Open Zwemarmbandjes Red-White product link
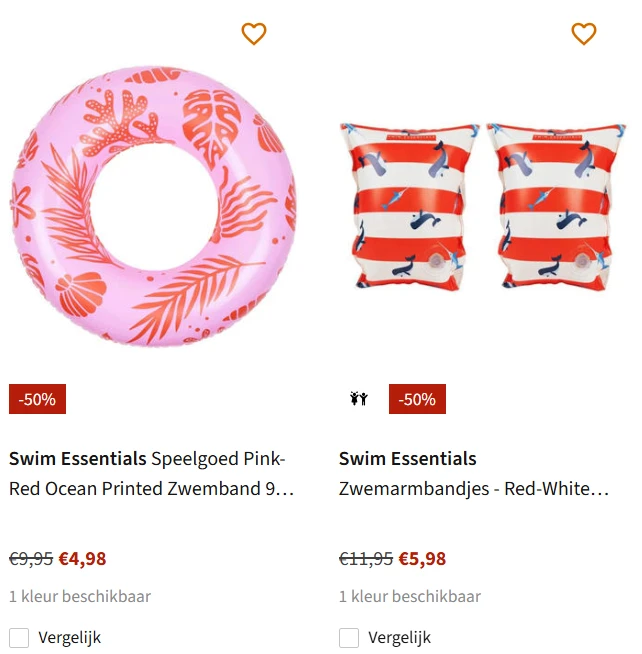The height and width of the screenshot is (654, 642). coord(473,489)
